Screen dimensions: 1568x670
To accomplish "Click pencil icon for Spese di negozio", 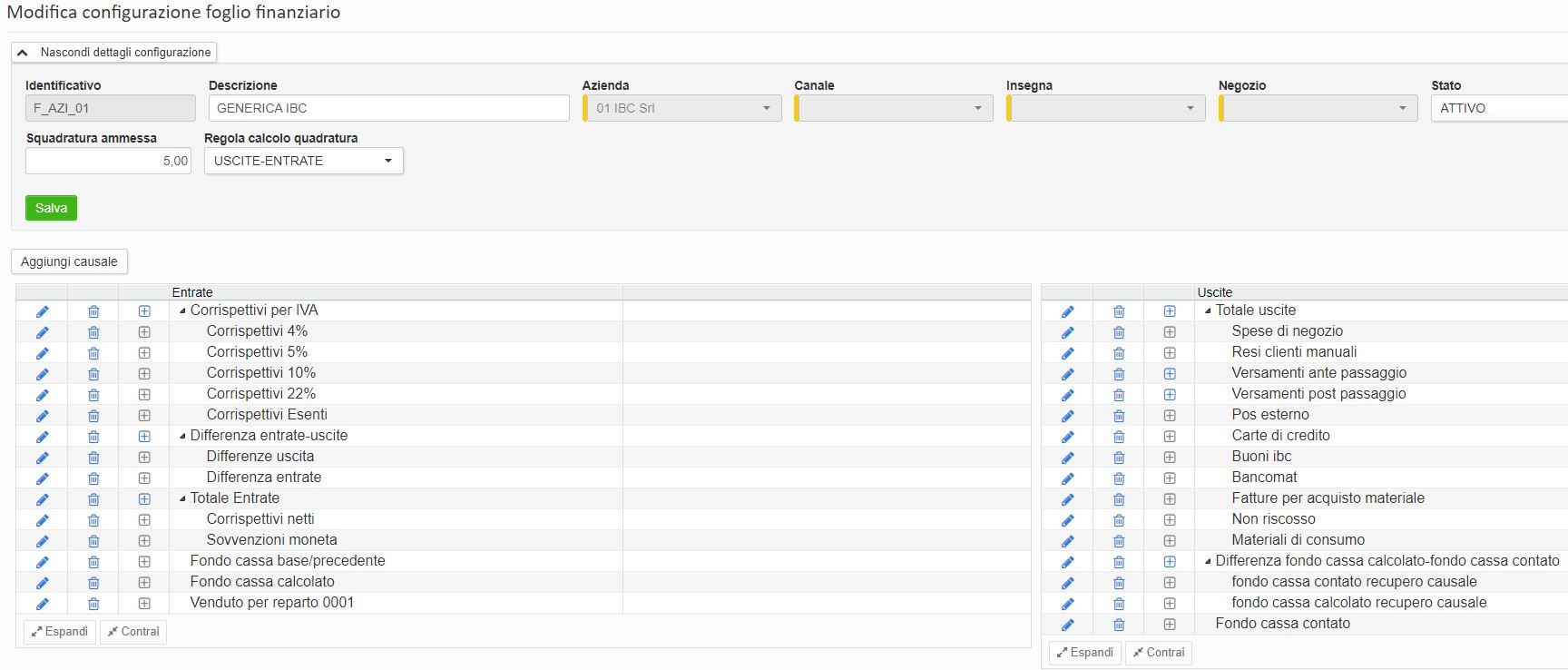I will coord(1067,332).
